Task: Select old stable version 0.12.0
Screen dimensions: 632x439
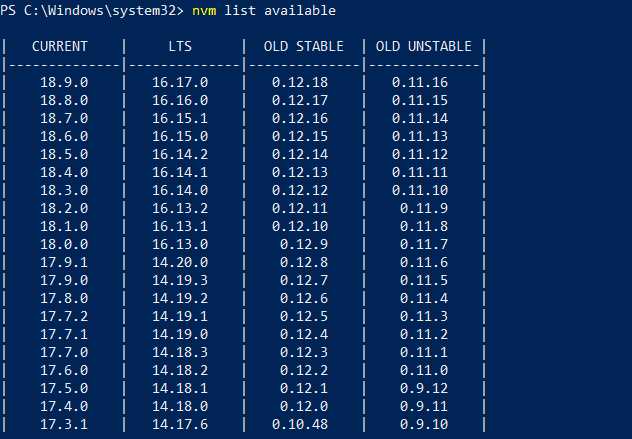Action: tap(304, 406)
